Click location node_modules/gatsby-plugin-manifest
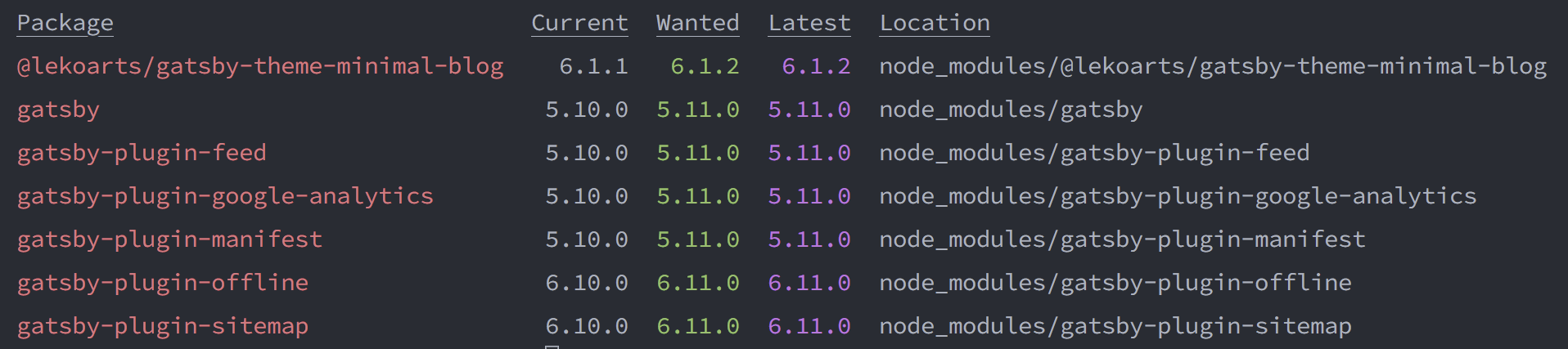This screenshot has height=349, width=1568. 1122,239
